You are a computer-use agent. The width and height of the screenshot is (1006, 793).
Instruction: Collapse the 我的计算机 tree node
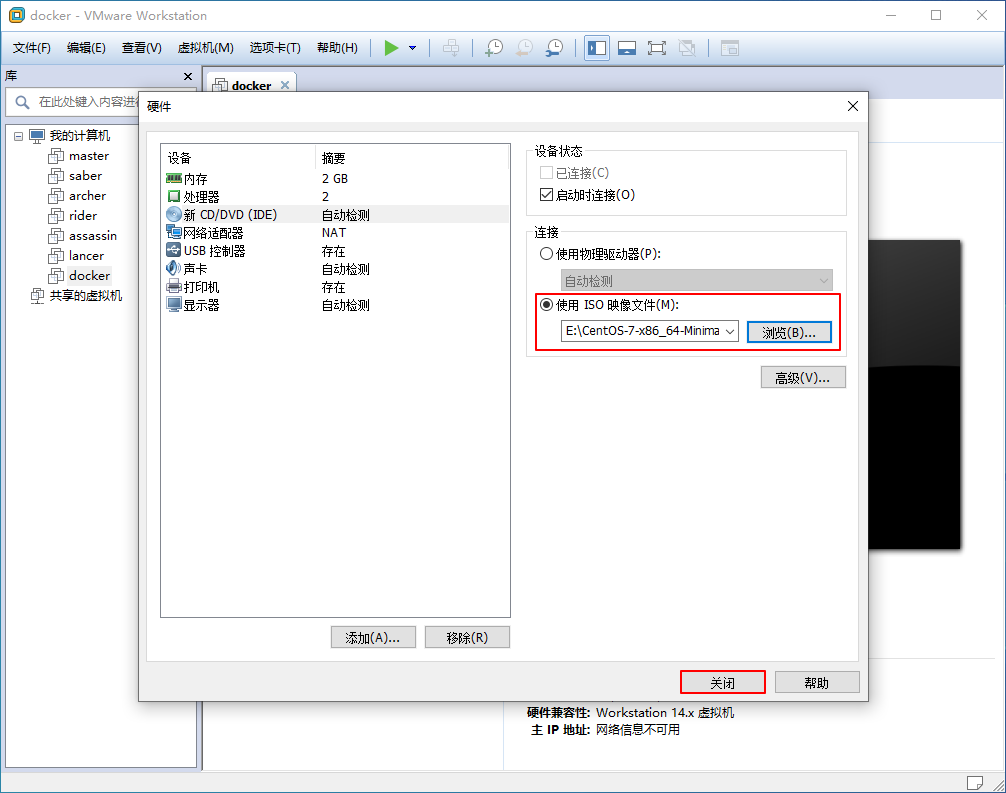click(x=18, y=135)
